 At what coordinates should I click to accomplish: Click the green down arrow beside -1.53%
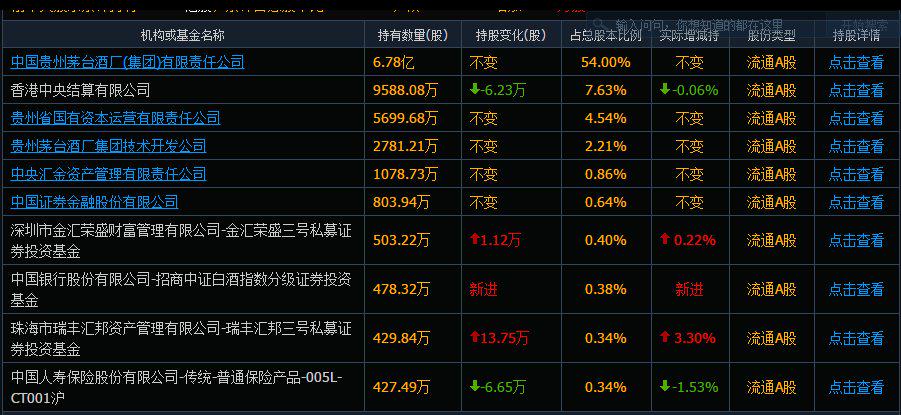(x=665, y=386)
